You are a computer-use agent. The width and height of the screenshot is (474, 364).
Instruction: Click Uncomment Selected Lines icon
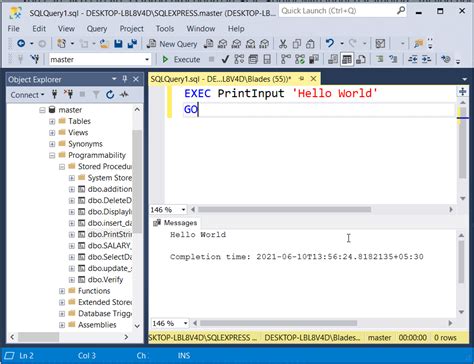(393, 59)
